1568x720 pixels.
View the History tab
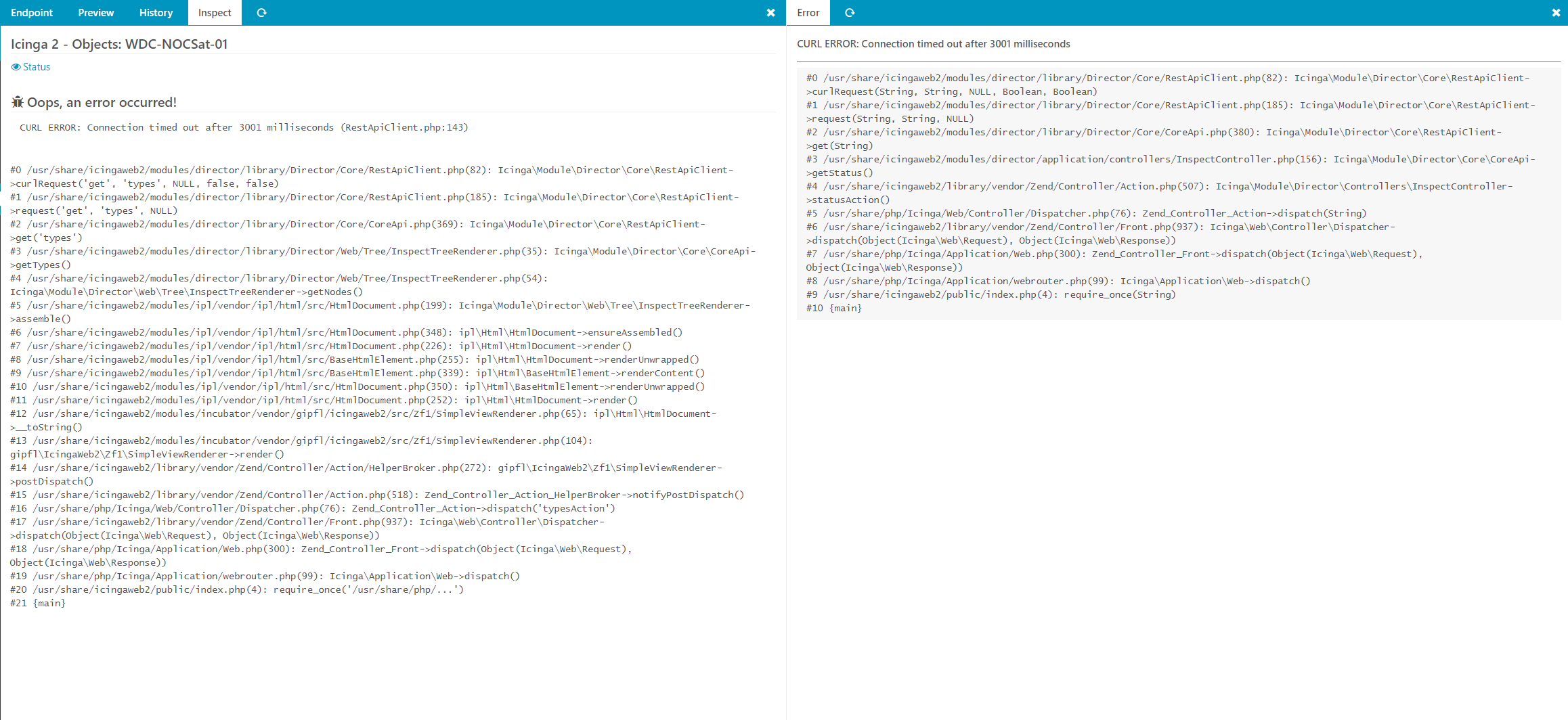pos(156,12)
